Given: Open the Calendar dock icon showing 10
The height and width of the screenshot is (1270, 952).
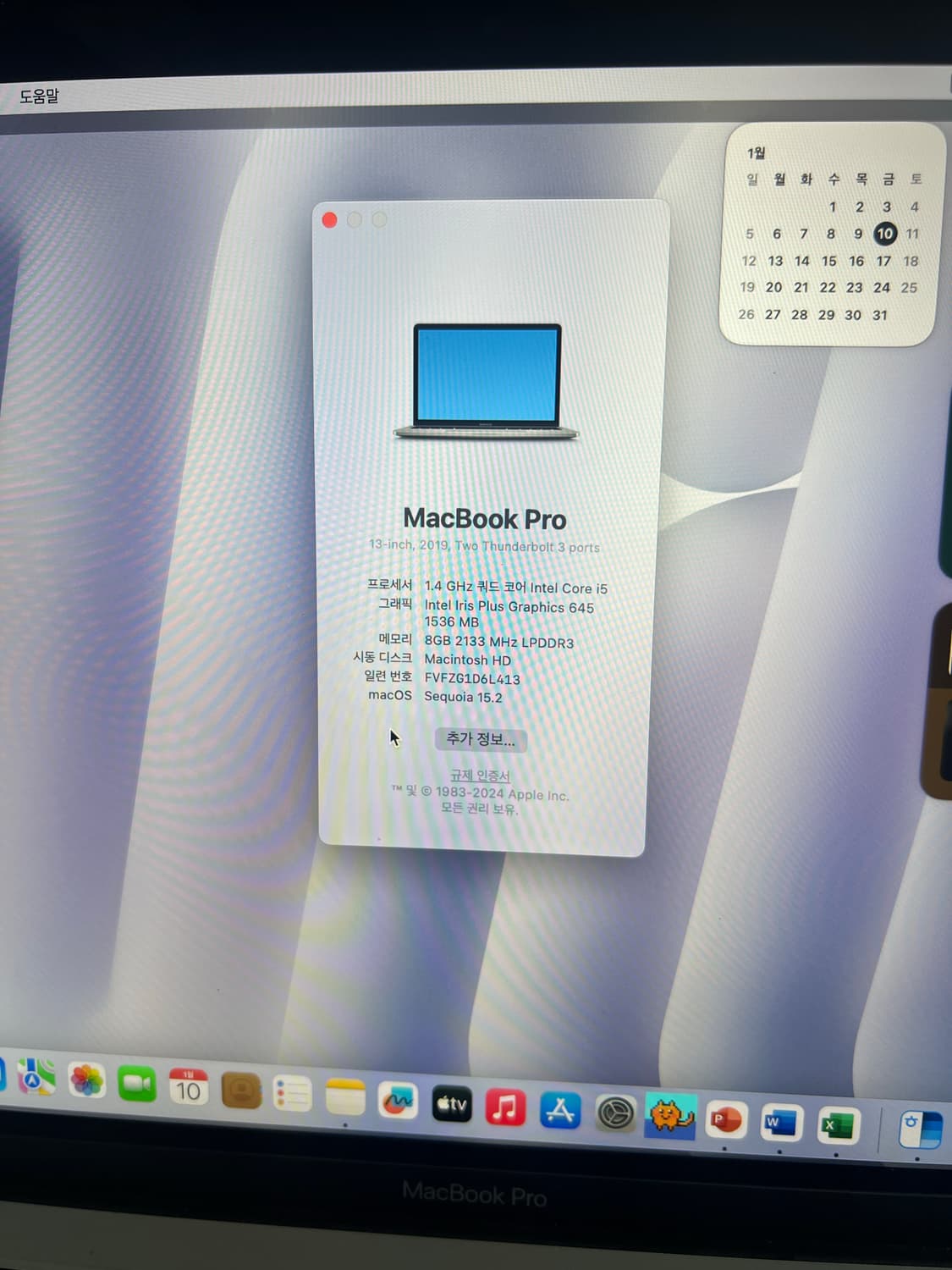Looking at the screenshot, I should click(x=189, y=1087).
